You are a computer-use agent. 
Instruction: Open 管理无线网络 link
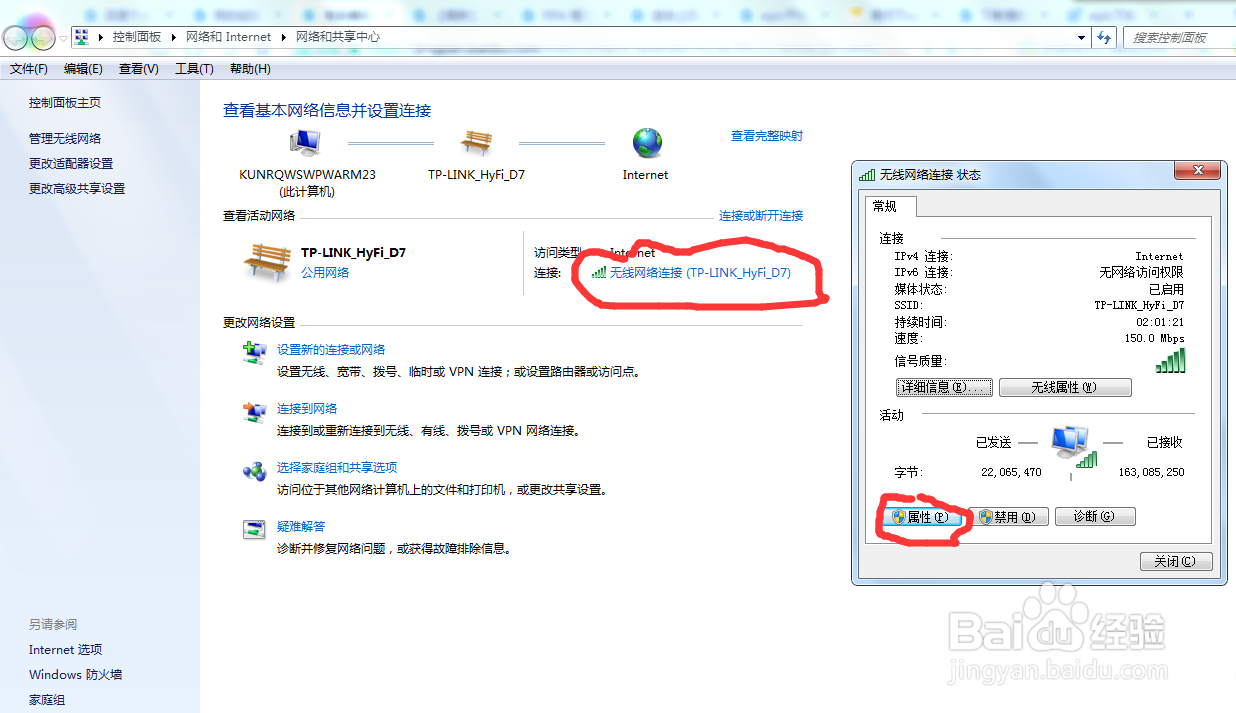[x=65, y=139]
